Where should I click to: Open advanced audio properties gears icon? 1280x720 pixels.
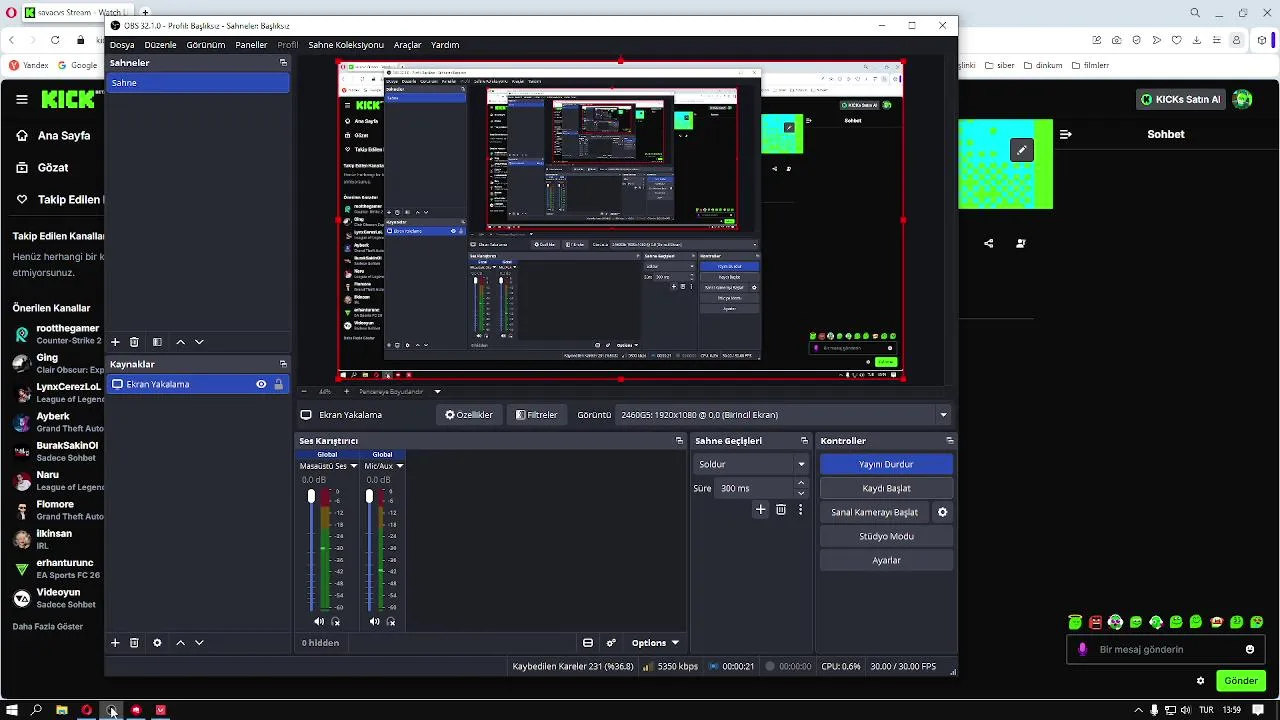tap(611, 643)
